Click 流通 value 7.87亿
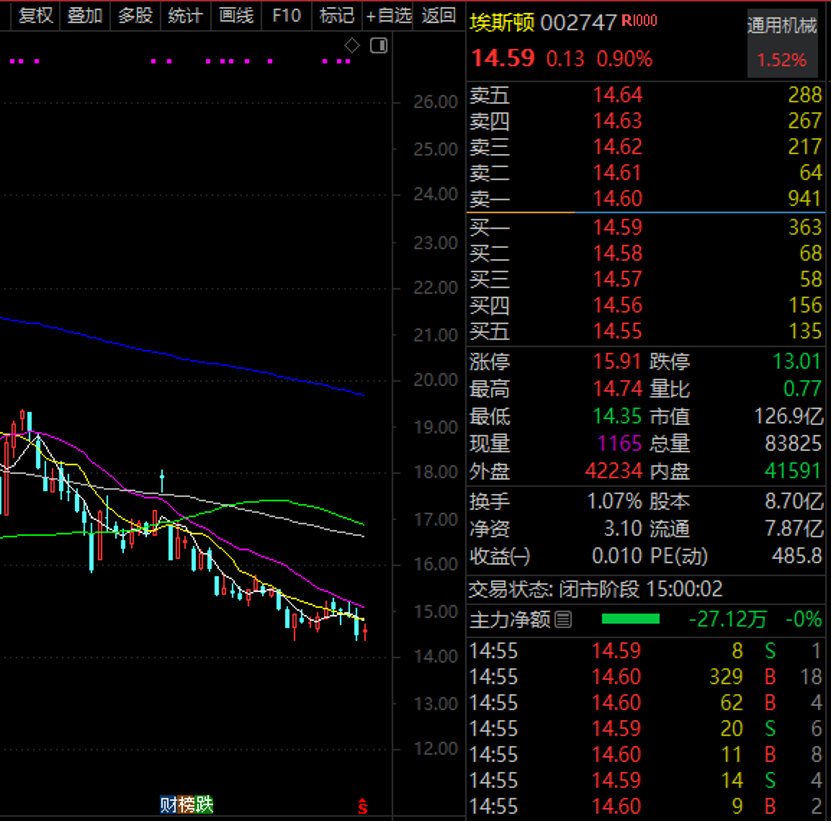Image resolution: width=832 pixels, height=822 pixels. [794, 529]
